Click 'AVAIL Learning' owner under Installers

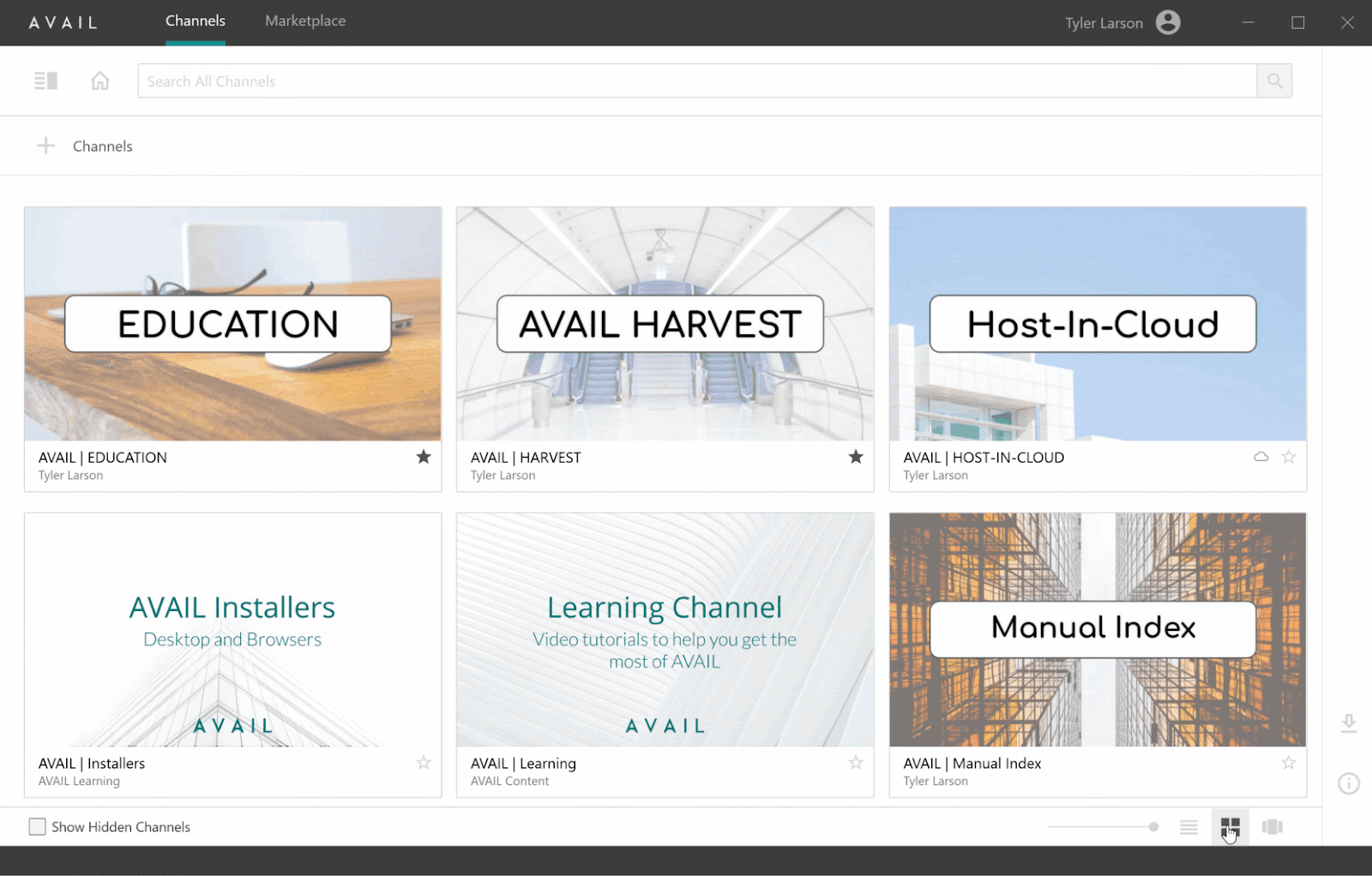[79, 782]
